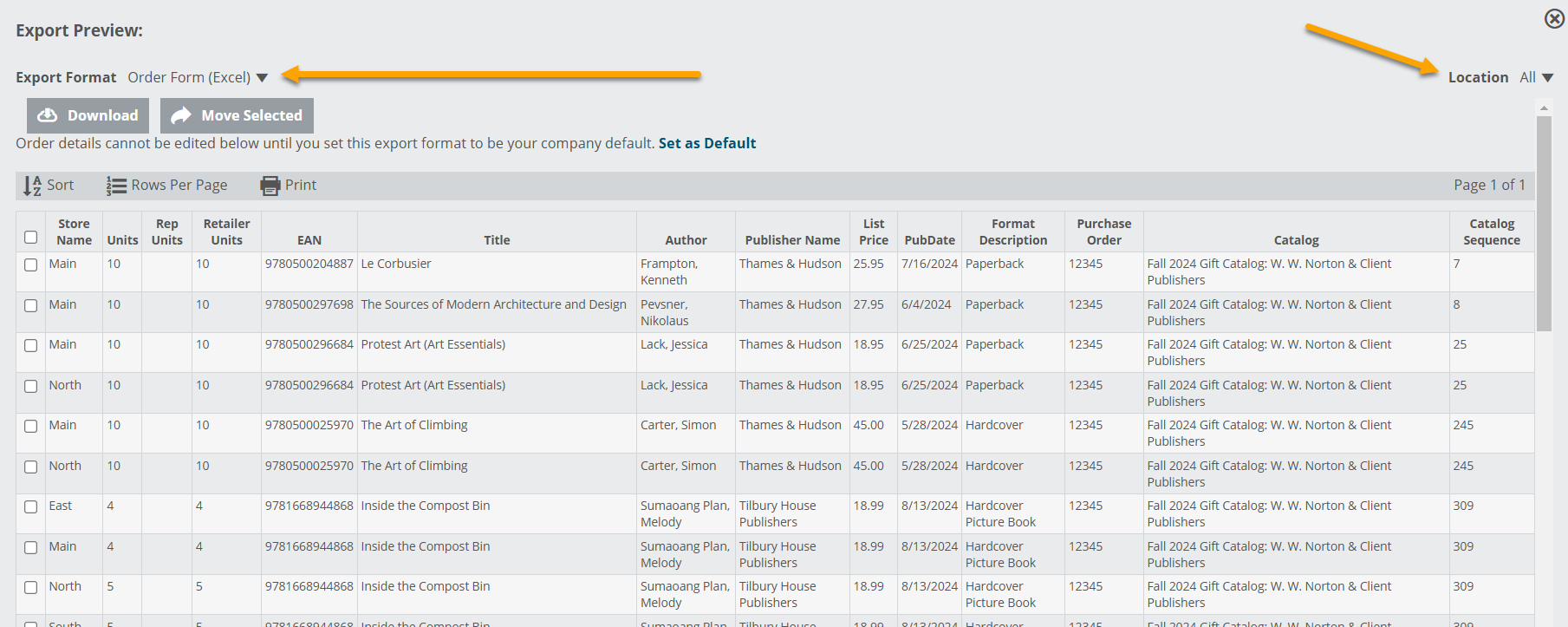Click the cloud icon on Download button
The width and height of the screenshot is (1568, 627).
click(48, 115)
